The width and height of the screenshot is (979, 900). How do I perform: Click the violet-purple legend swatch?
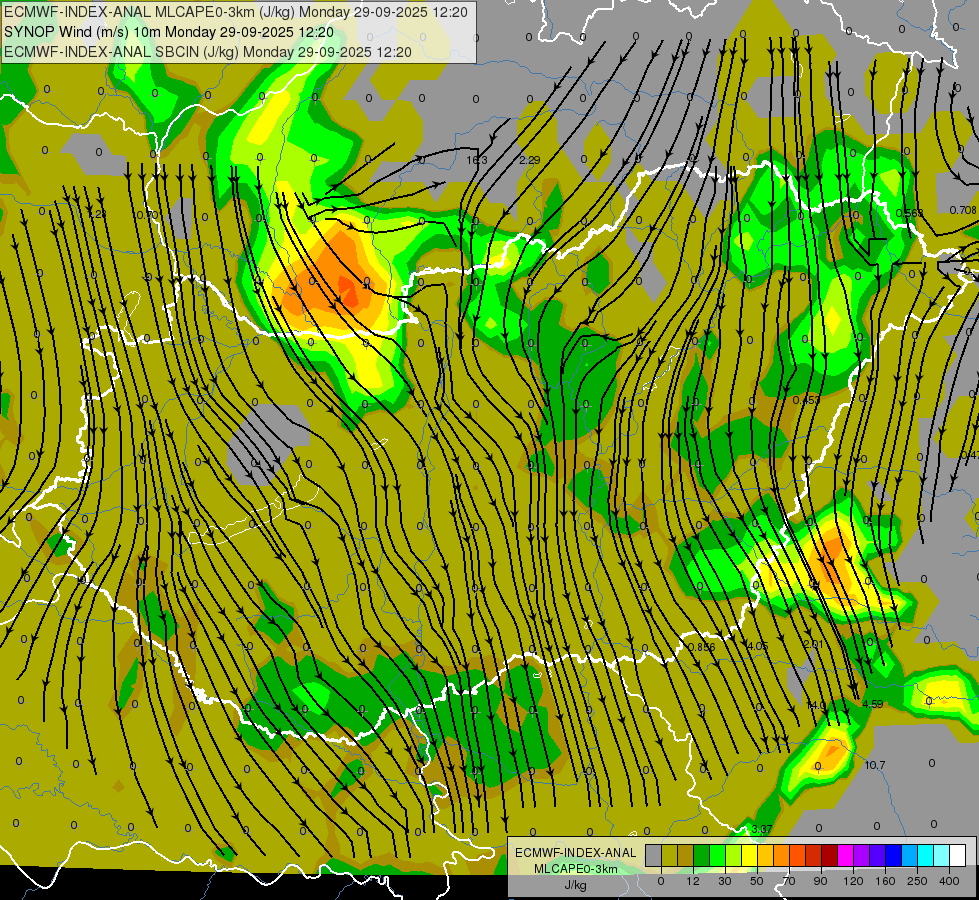pos(862,855)
